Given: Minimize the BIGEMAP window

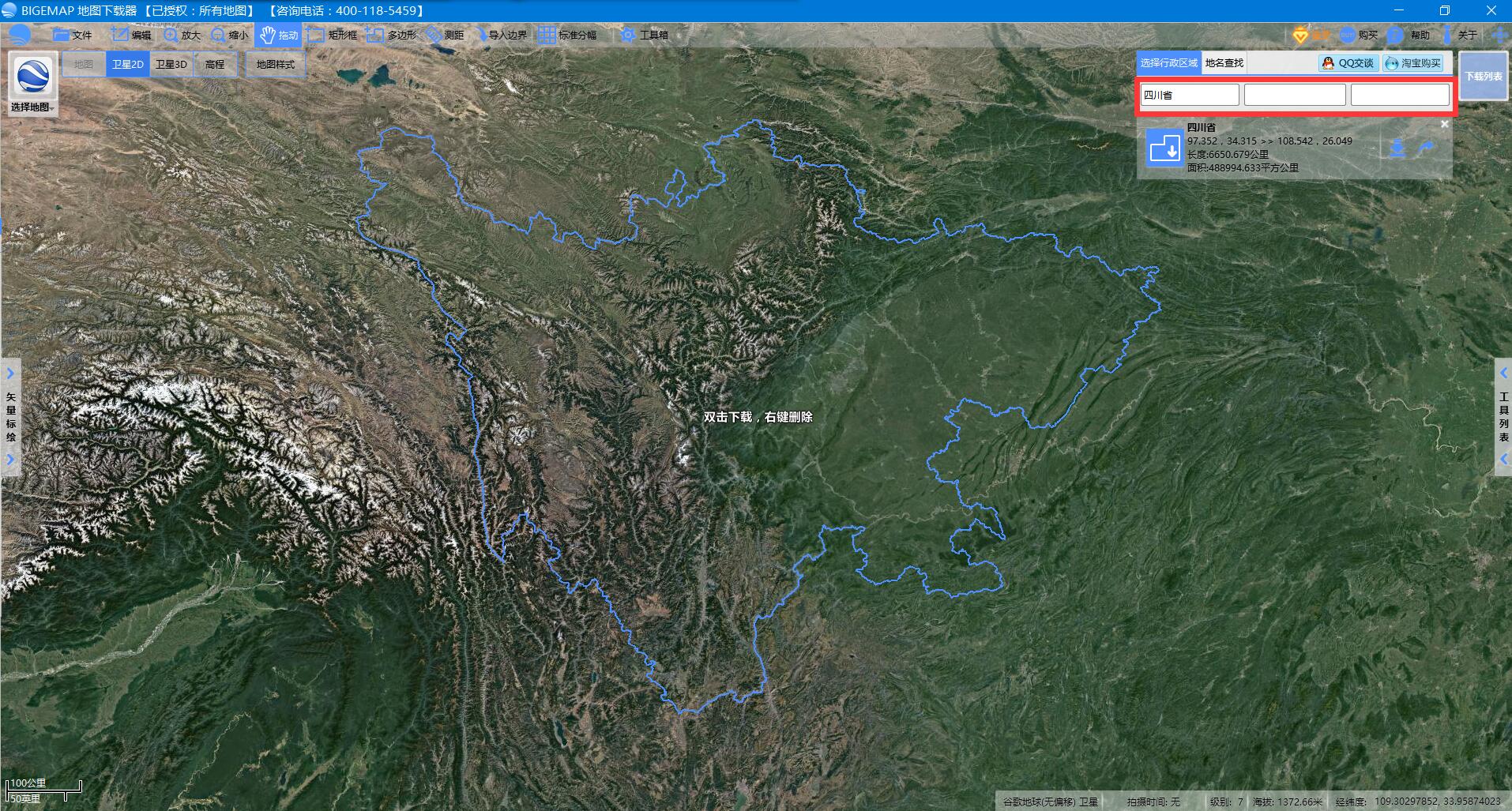Looking at the screenshot, I should pos(1400,10).
